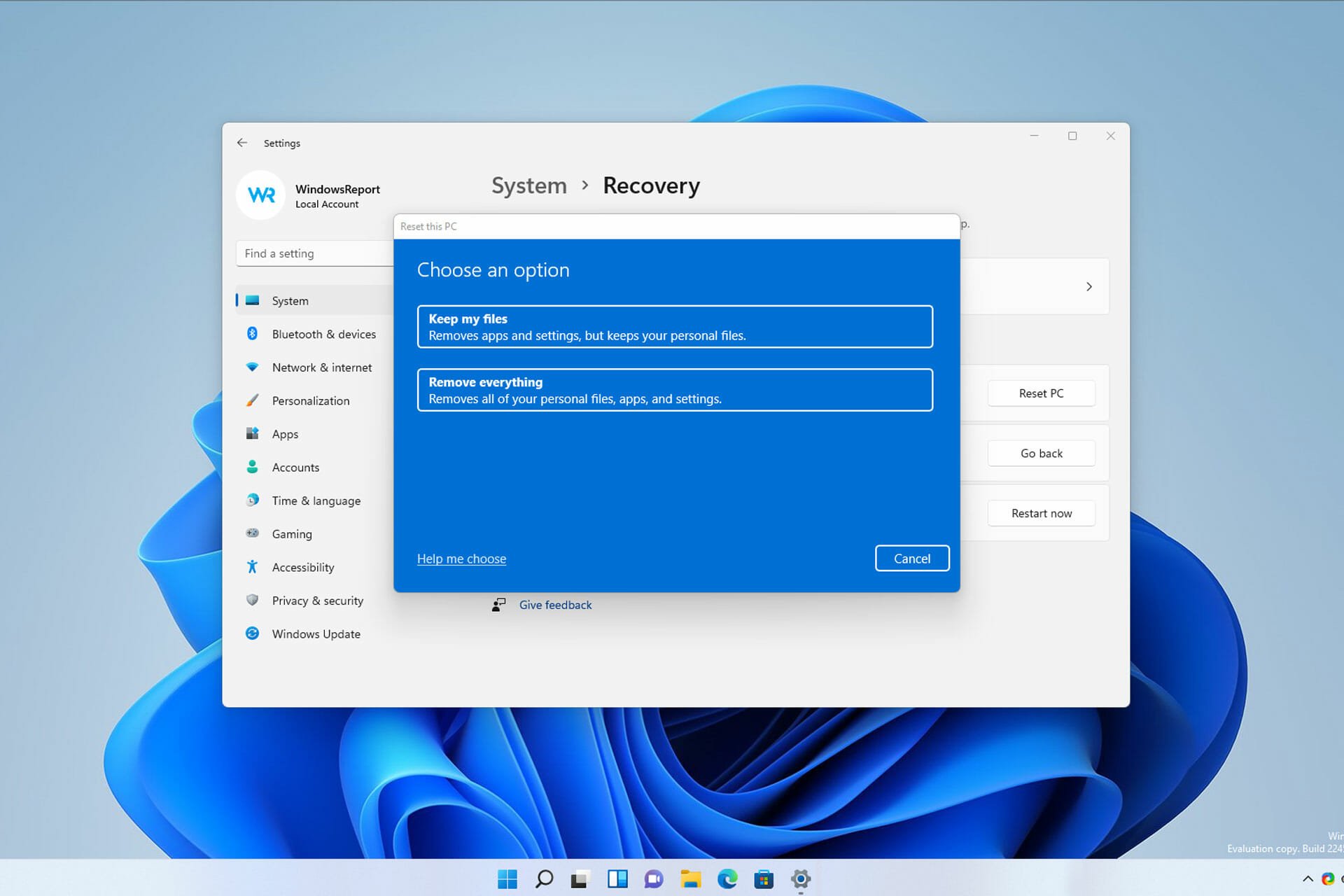Expand the recovery options chevron
This screenshot has height=896, width=1344.
click(x=1088, y=286)
